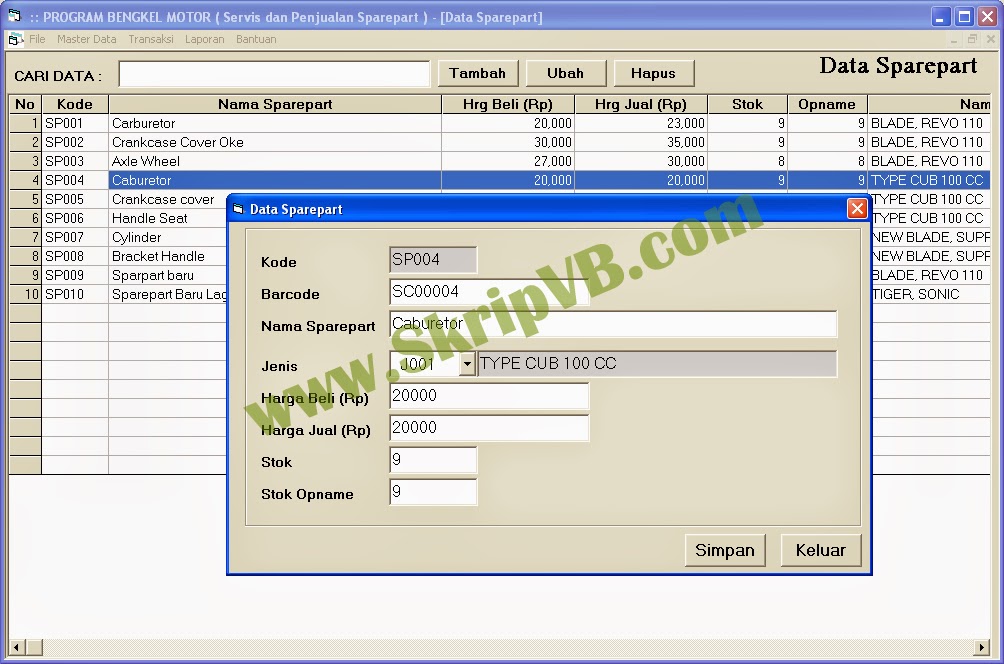Minimize the main application window

[939, 17]
